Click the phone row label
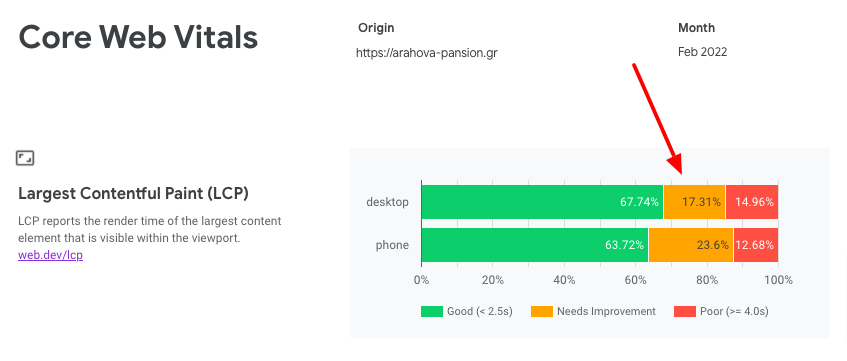 (x=392, y=245)
